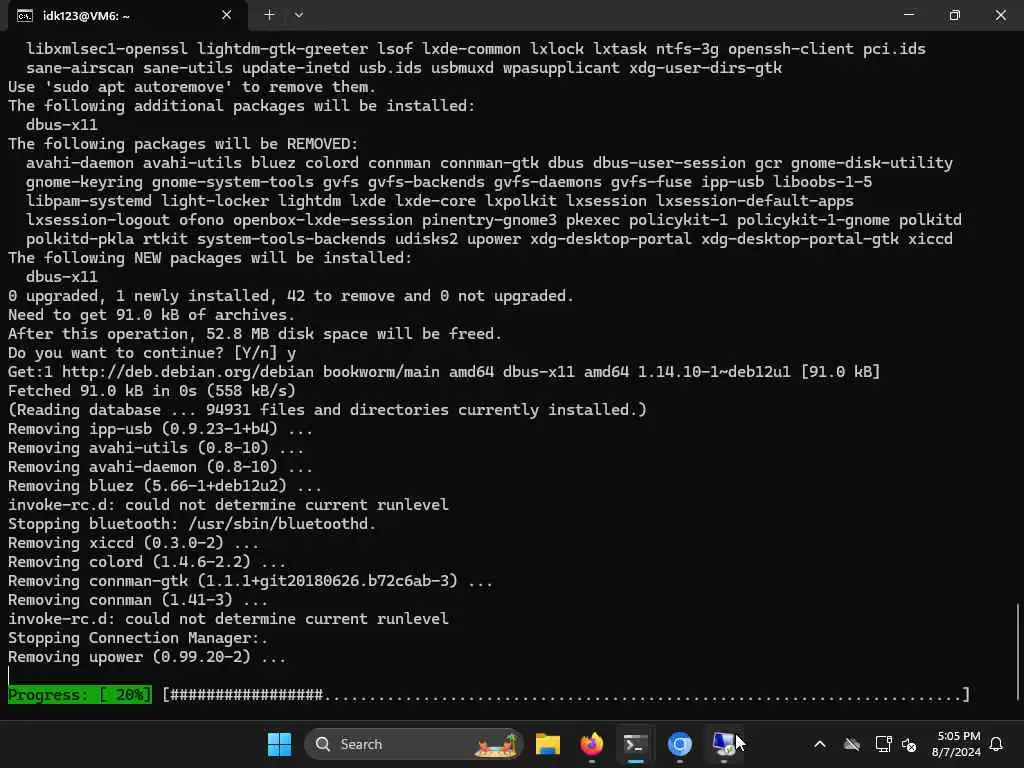Viewport: 1024px width, 768px height.
Task: Show hidden system tray icons
Action: click(820, 744)
